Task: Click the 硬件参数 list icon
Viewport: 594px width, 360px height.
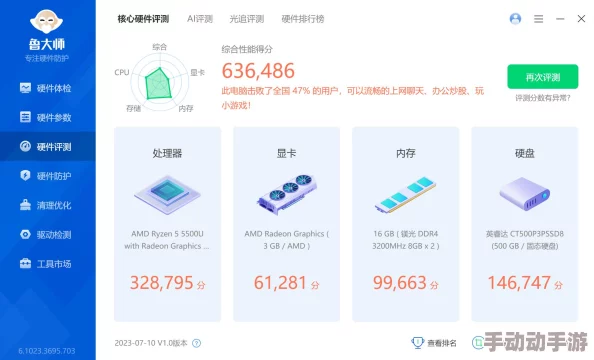Action: [x=25, y=117]
